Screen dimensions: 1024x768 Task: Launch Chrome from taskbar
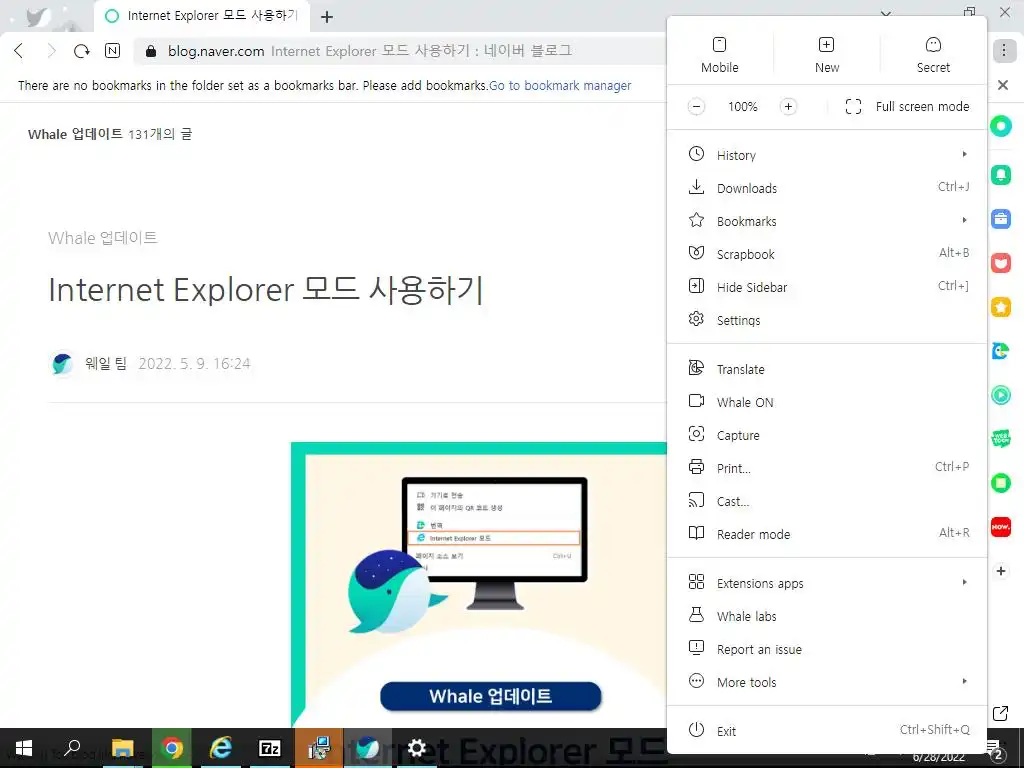(172, 748)
